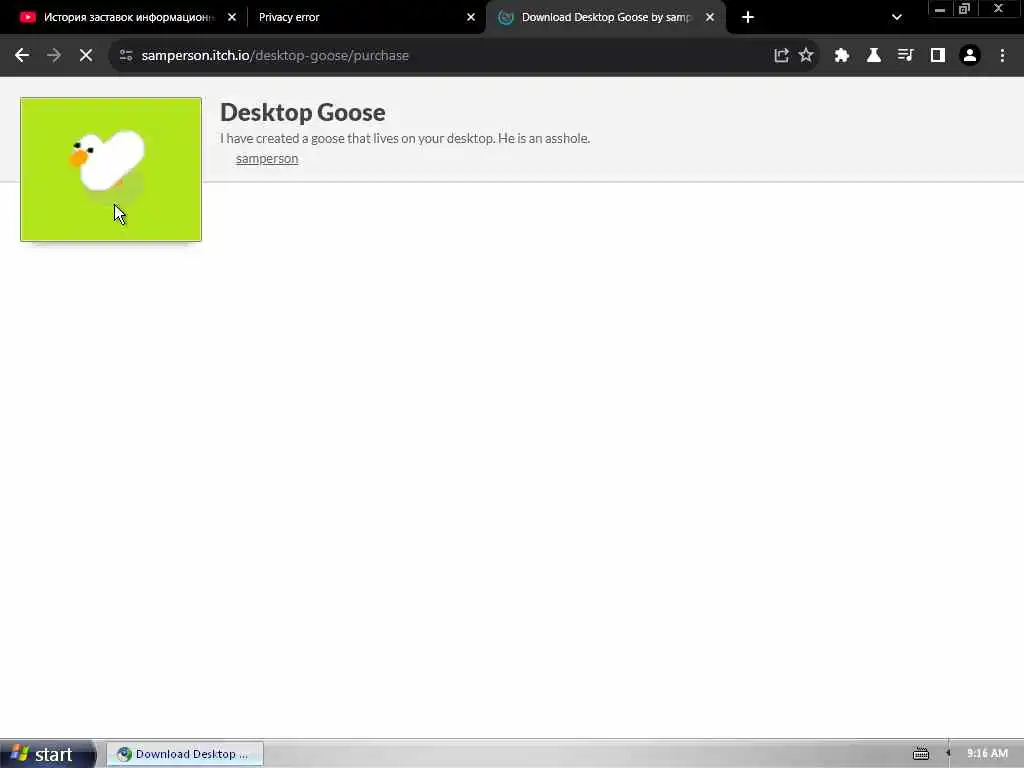1024x768 pixels.
Task: Switch to the Privacy error tab
Action: click(x=366, y=17)
